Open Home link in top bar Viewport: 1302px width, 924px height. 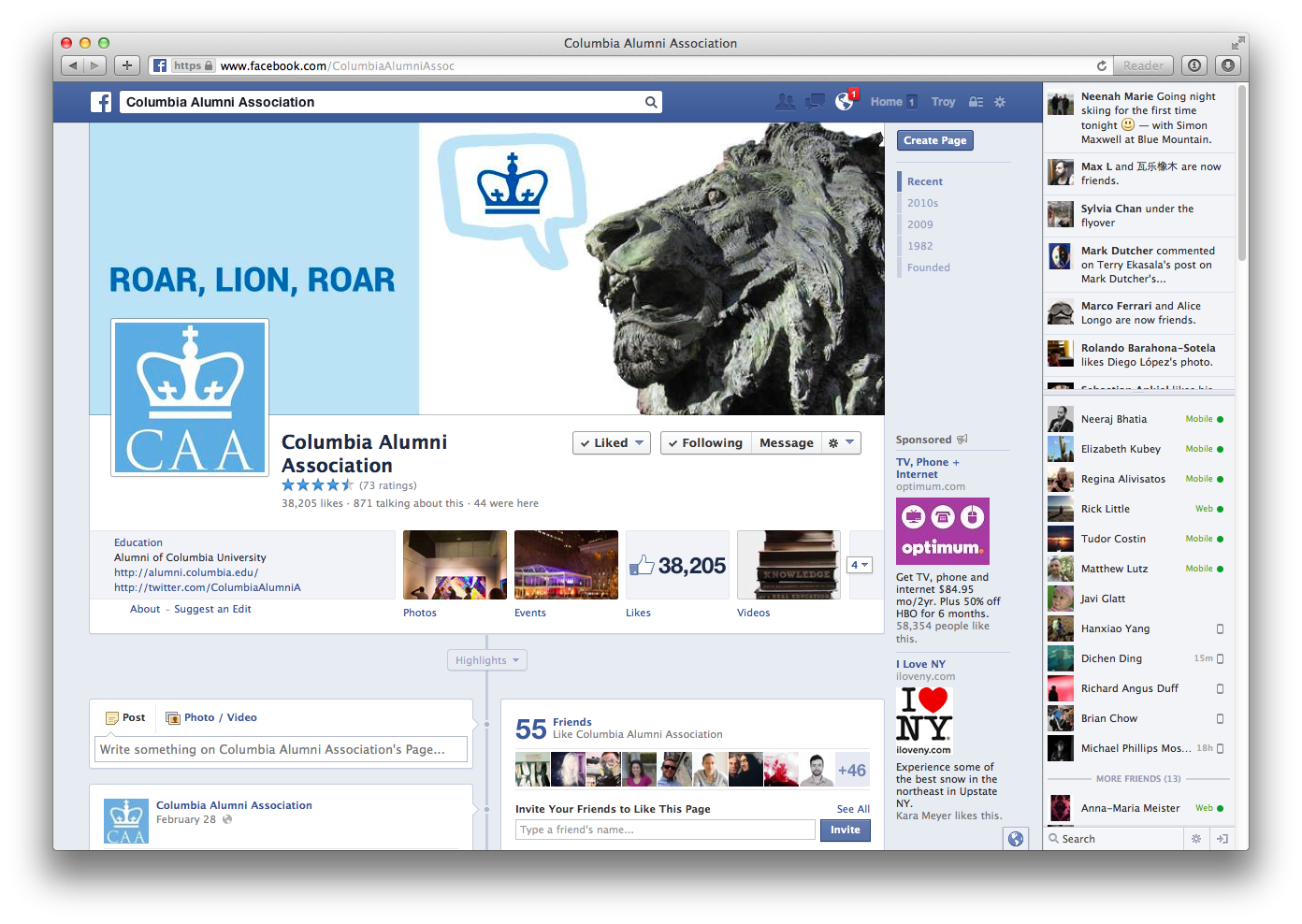pos(887,102)
